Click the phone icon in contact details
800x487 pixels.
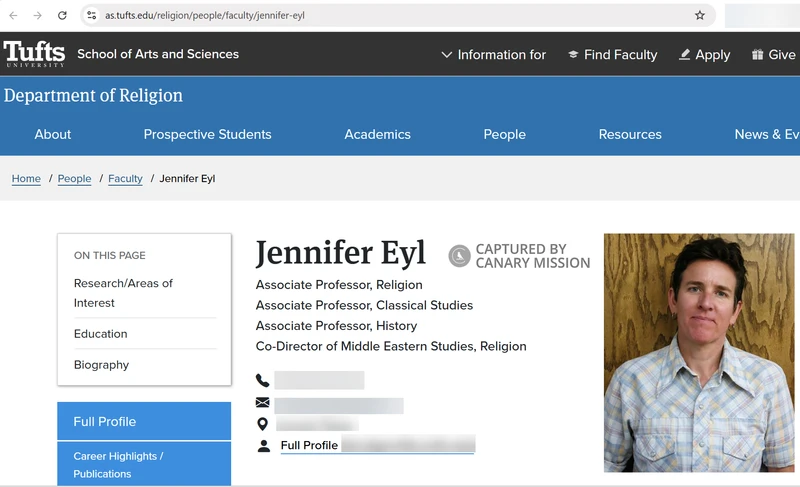pyautogui.click(x=263, y=380)
